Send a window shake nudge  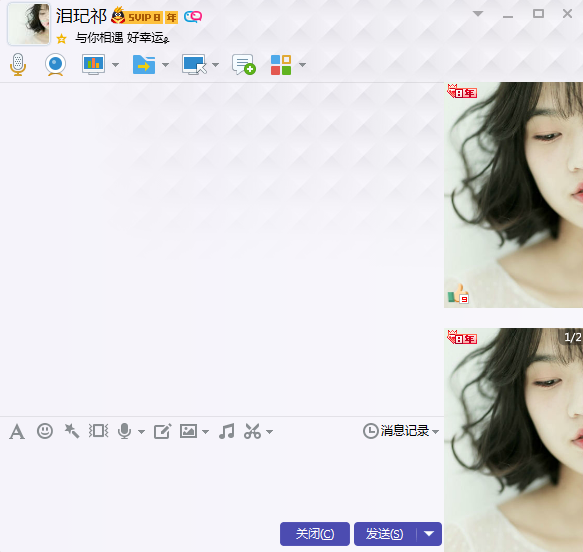(99, 431)
